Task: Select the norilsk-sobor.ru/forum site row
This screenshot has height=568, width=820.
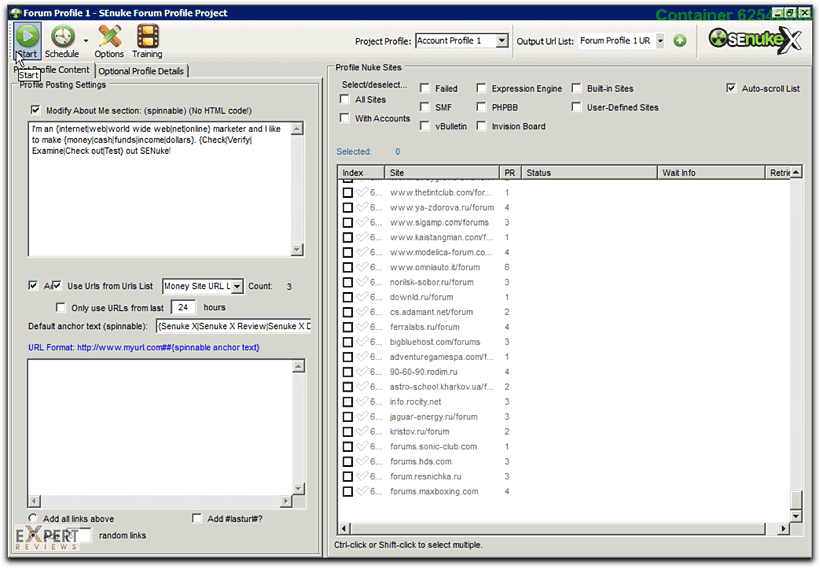Action: (564, 282)
